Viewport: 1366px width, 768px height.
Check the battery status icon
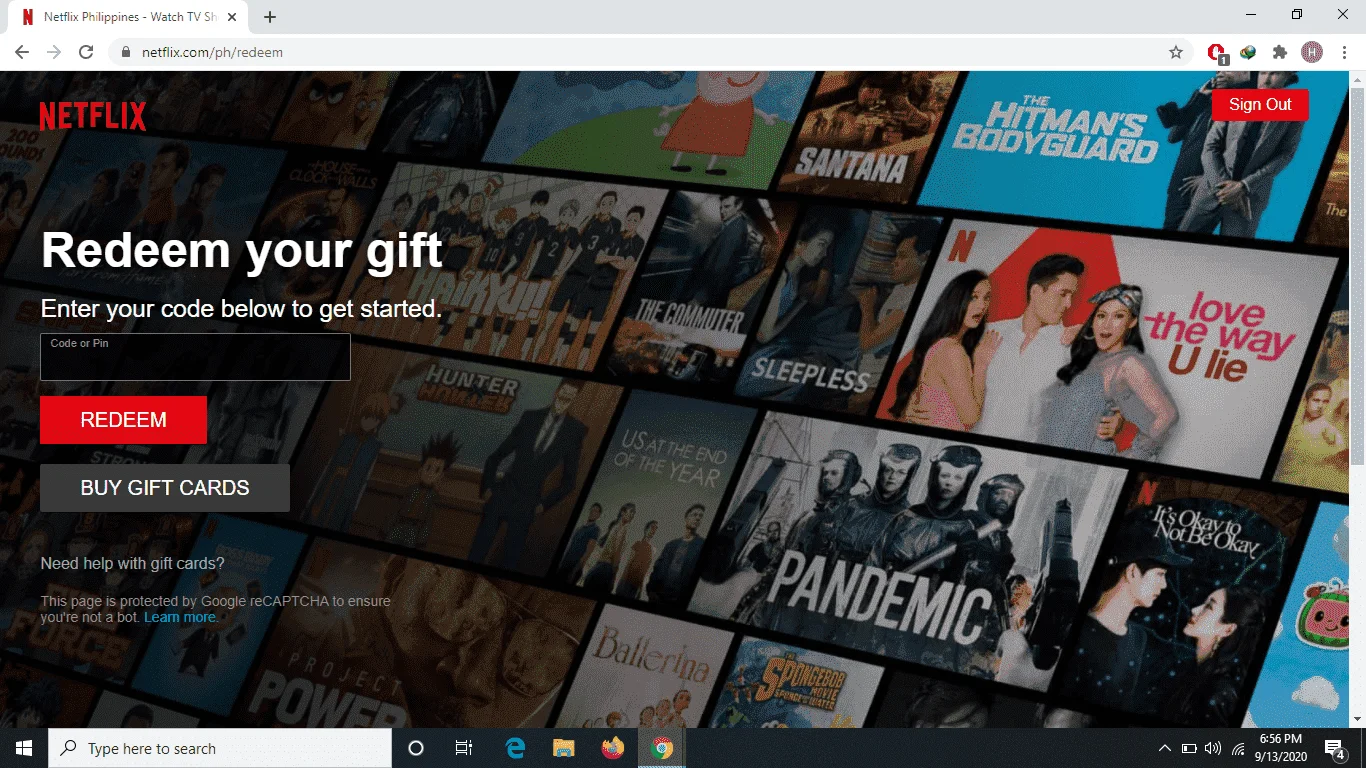(x=1189, y=748)
